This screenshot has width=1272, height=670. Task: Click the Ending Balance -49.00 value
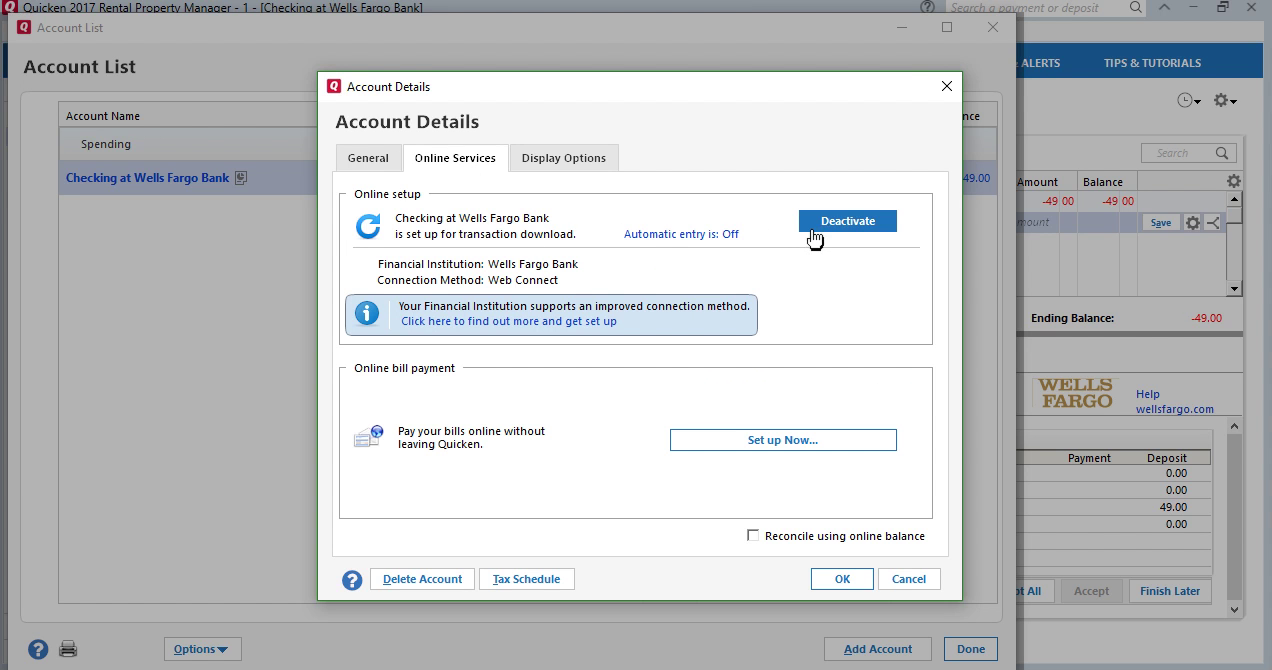point(1206,318)
